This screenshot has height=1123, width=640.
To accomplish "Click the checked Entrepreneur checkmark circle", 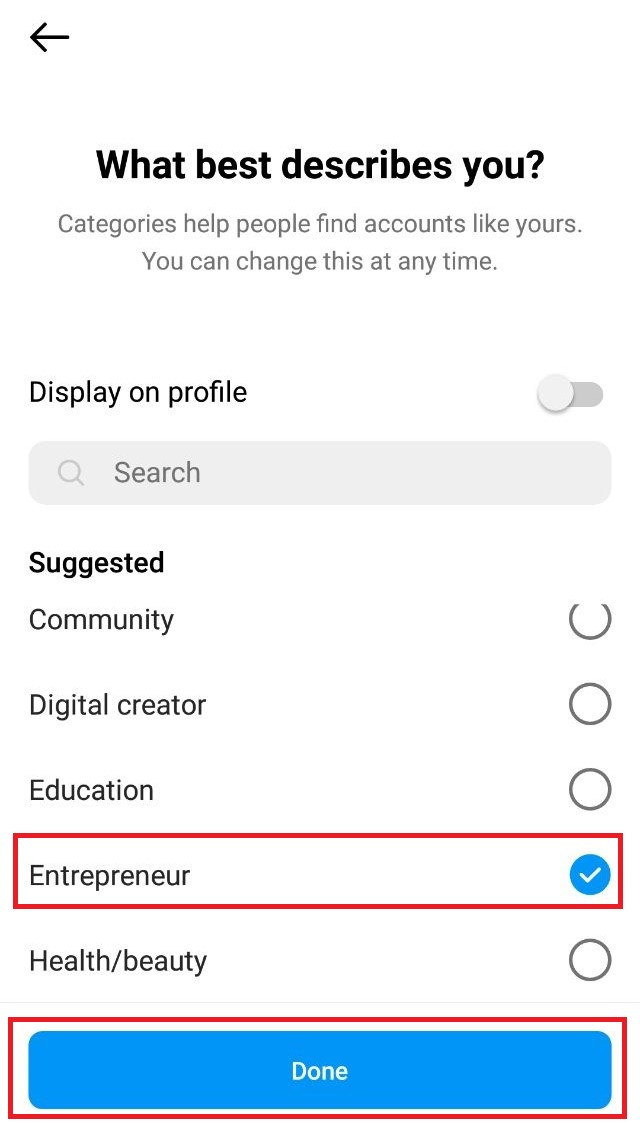I will coord(589,876).
